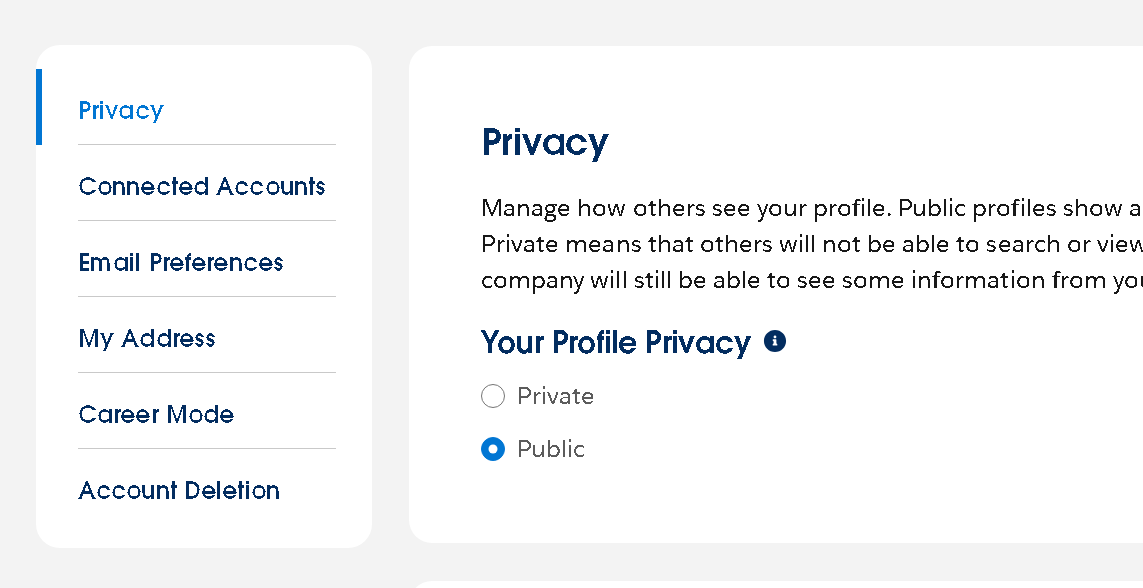Open the Connected Accounts section
The width and height of the screenshot is (1143, 588).
pyautogui.click(x=202, y=186)
